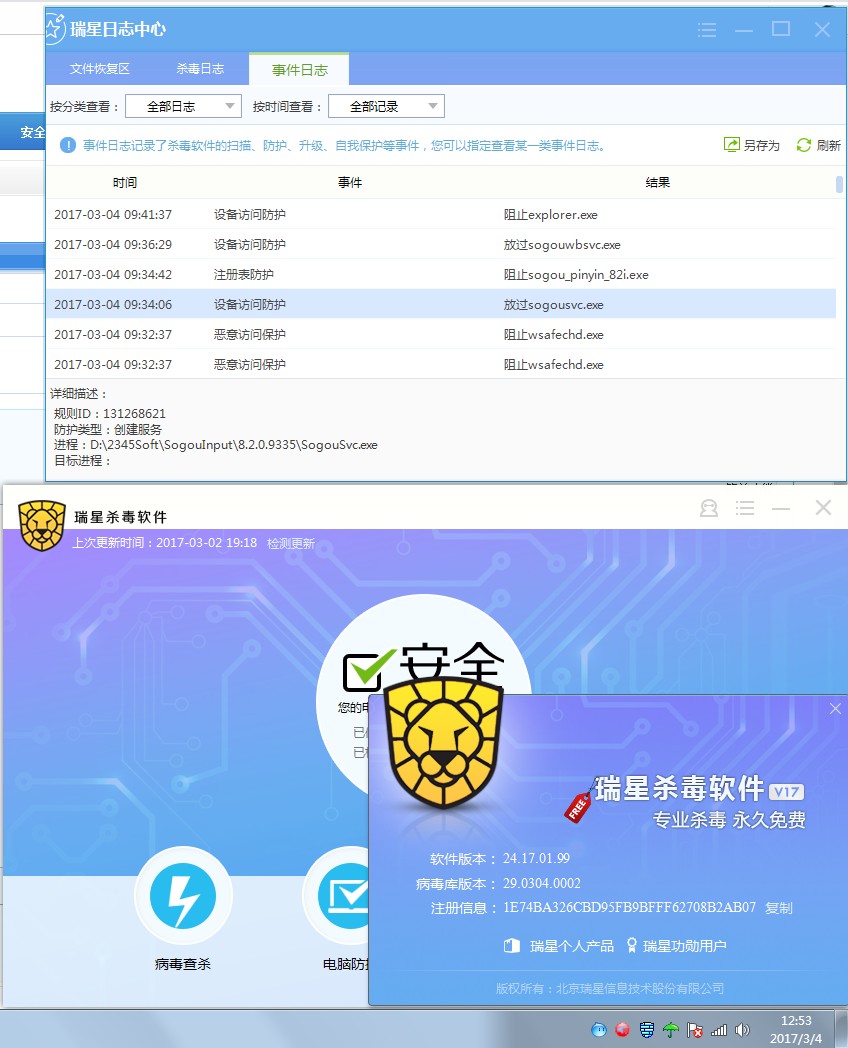The width and height of the screenshot is (848, 1048).
Task: Click the network signal tray icon
Action: pos(719,1029)
